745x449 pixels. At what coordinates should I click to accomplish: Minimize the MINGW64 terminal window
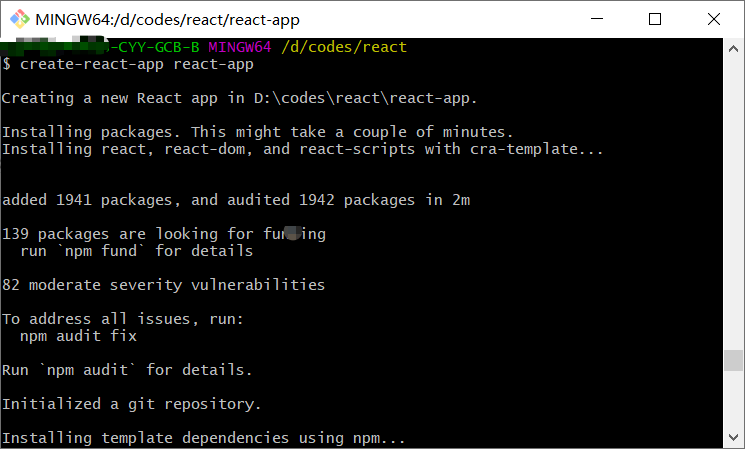tap(597, 19)
